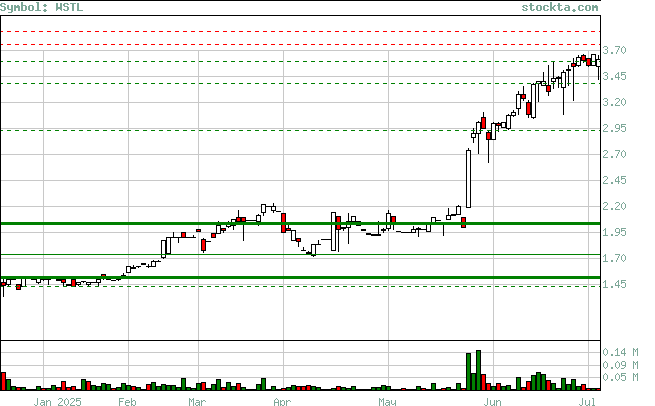Click the Mar date axis label
The height and width of the screenshot is (406, 655).
tap(197, 402)
